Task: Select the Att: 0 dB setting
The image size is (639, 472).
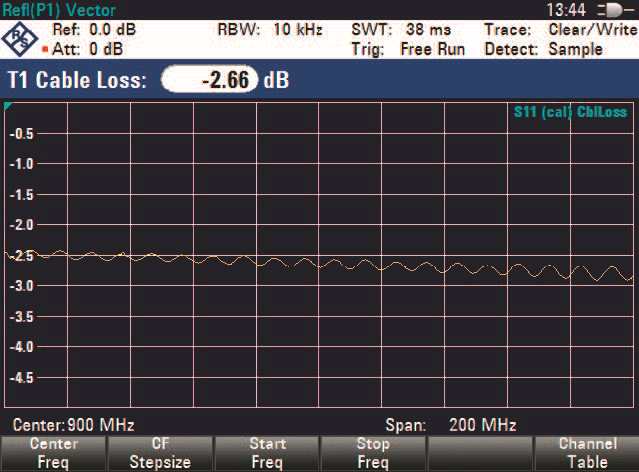Action: coord(88,49)
